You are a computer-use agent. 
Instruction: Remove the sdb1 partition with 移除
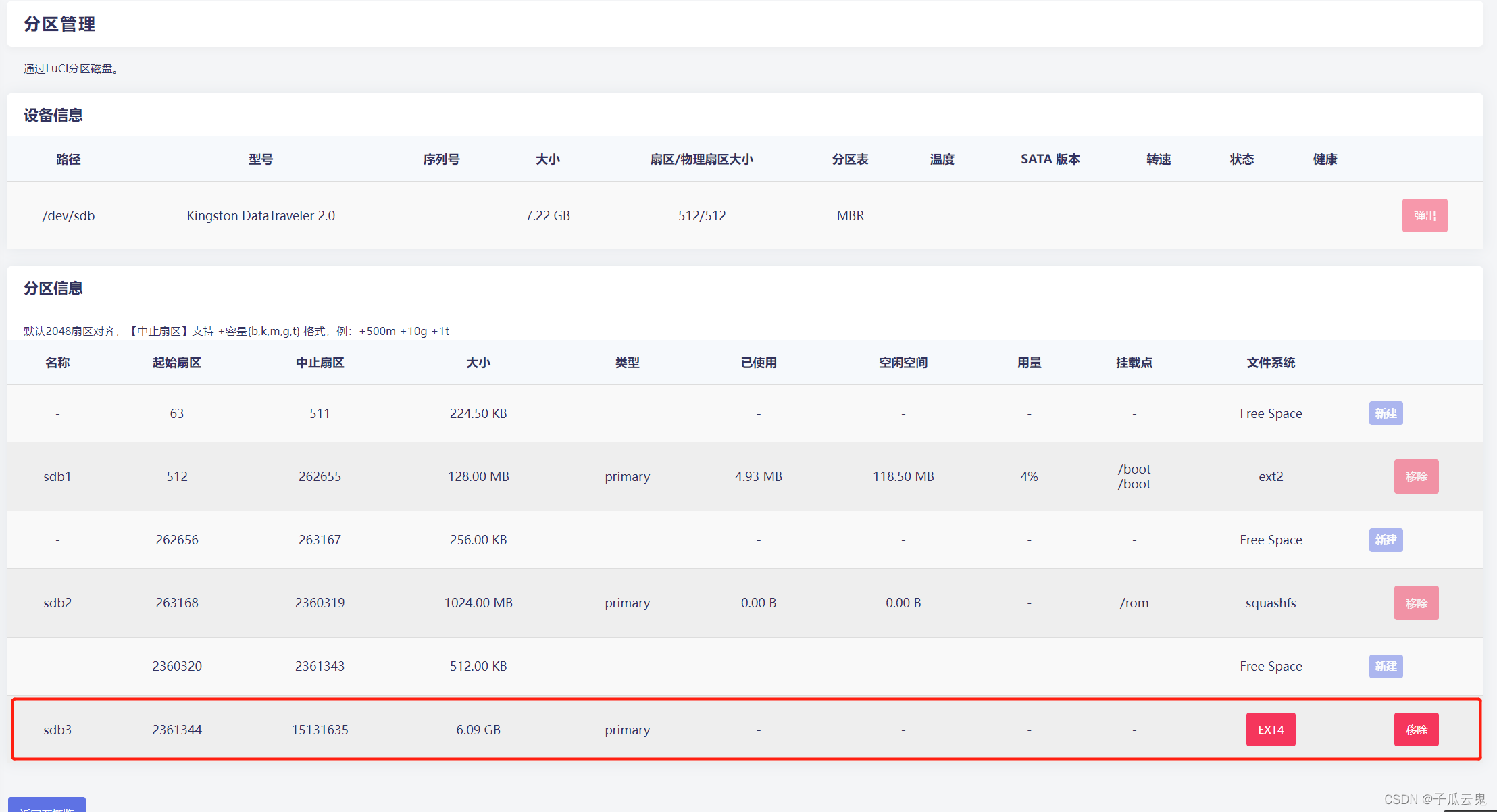click(1416, 476)
